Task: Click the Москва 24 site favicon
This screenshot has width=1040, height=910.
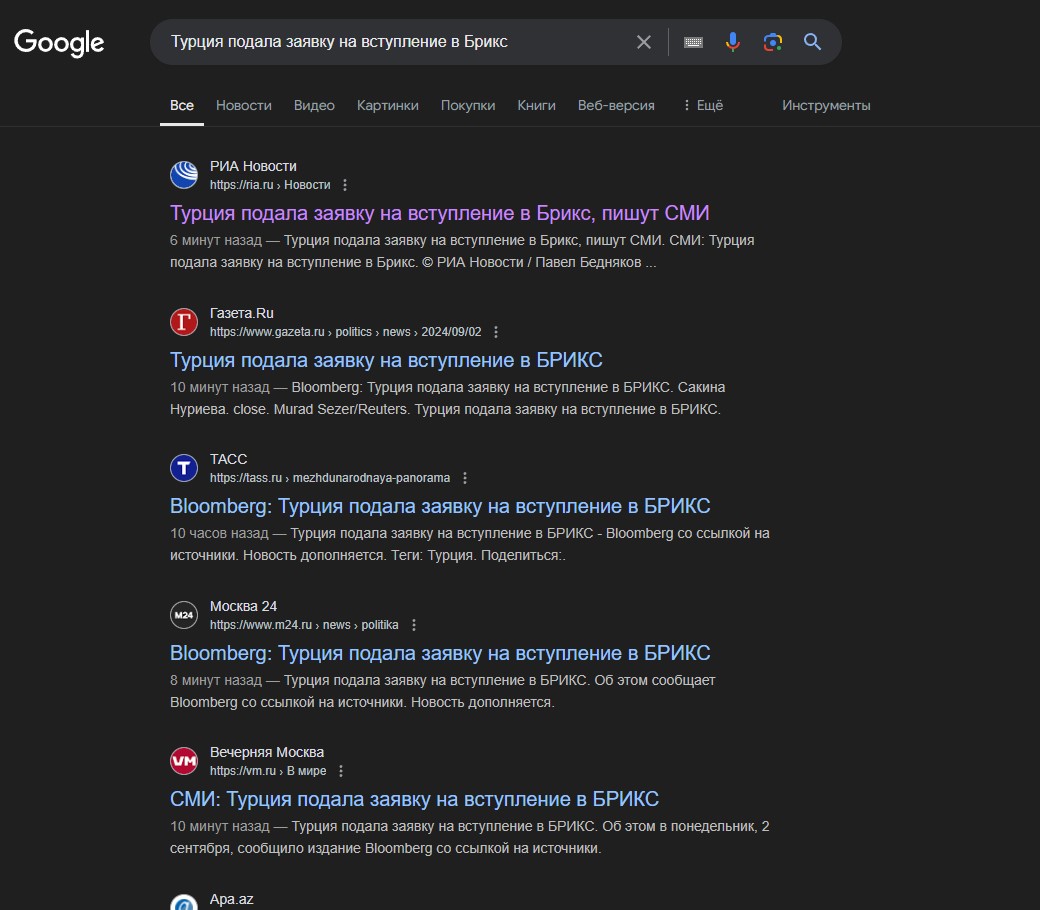Action: pos(184,615)
